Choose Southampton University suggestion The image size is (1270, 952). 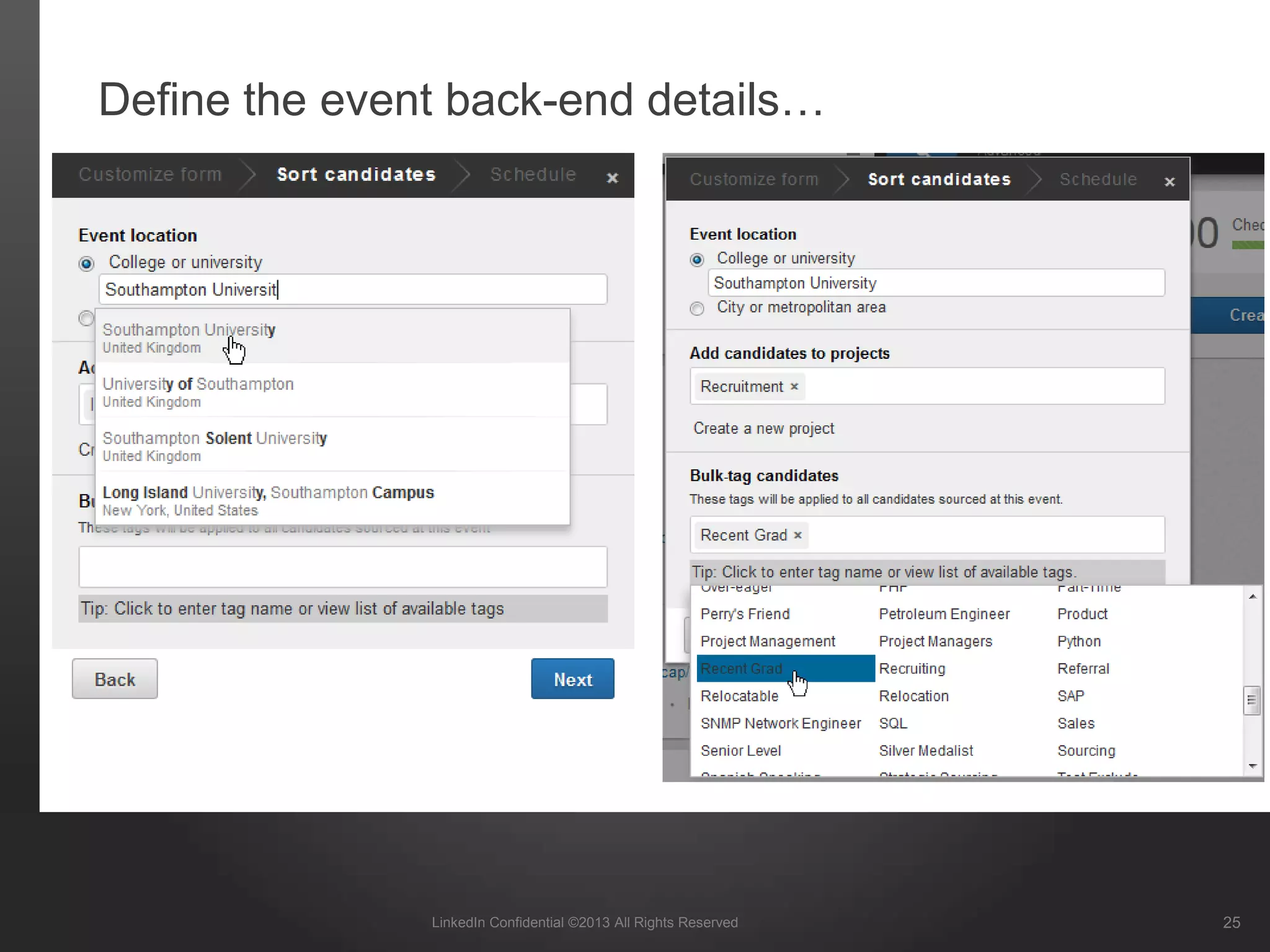[333, 337]
